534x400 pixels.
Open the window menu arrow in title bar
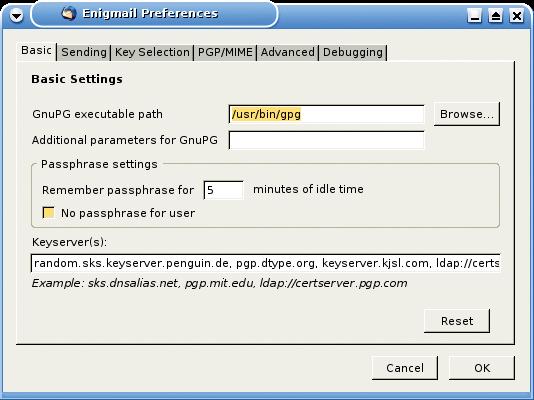tap(16, 15)
